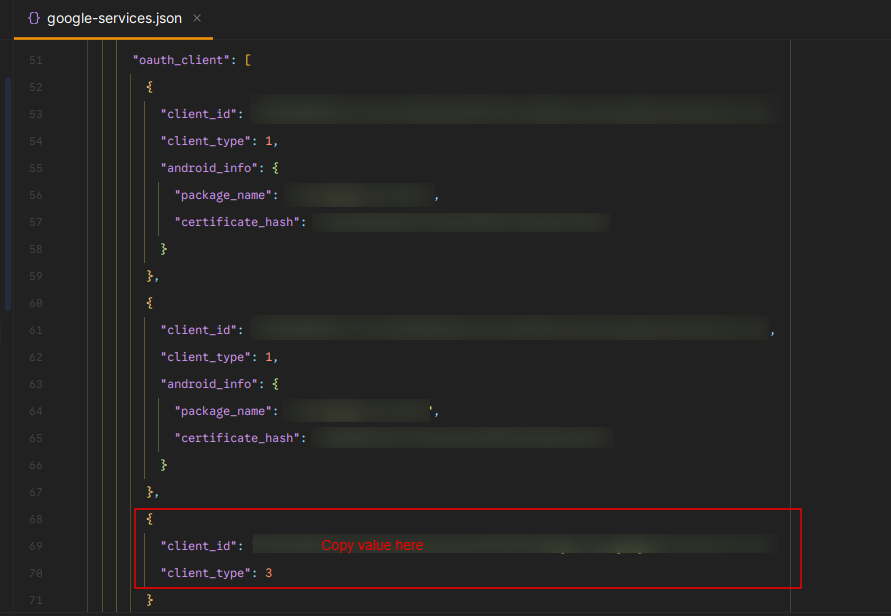Image resolution: width=891 pixels, height=616 pixels.
Task: Click the opening square bracket after "oauth_client"
Action: 247,60
